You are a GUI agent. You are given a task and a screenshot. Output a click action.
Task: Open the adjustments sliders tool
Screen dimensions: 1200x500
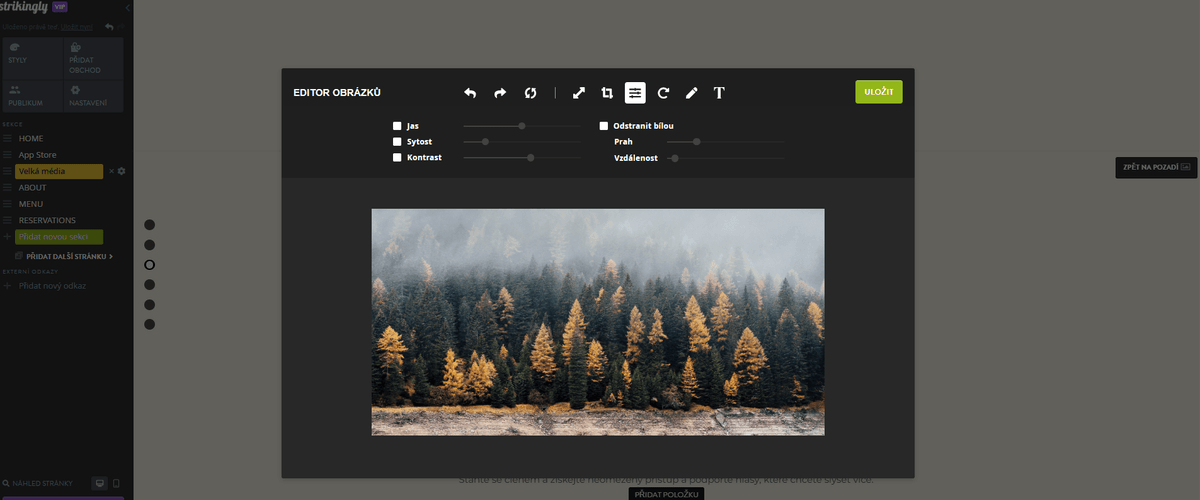pyautogui.click(x=635, y=93)
